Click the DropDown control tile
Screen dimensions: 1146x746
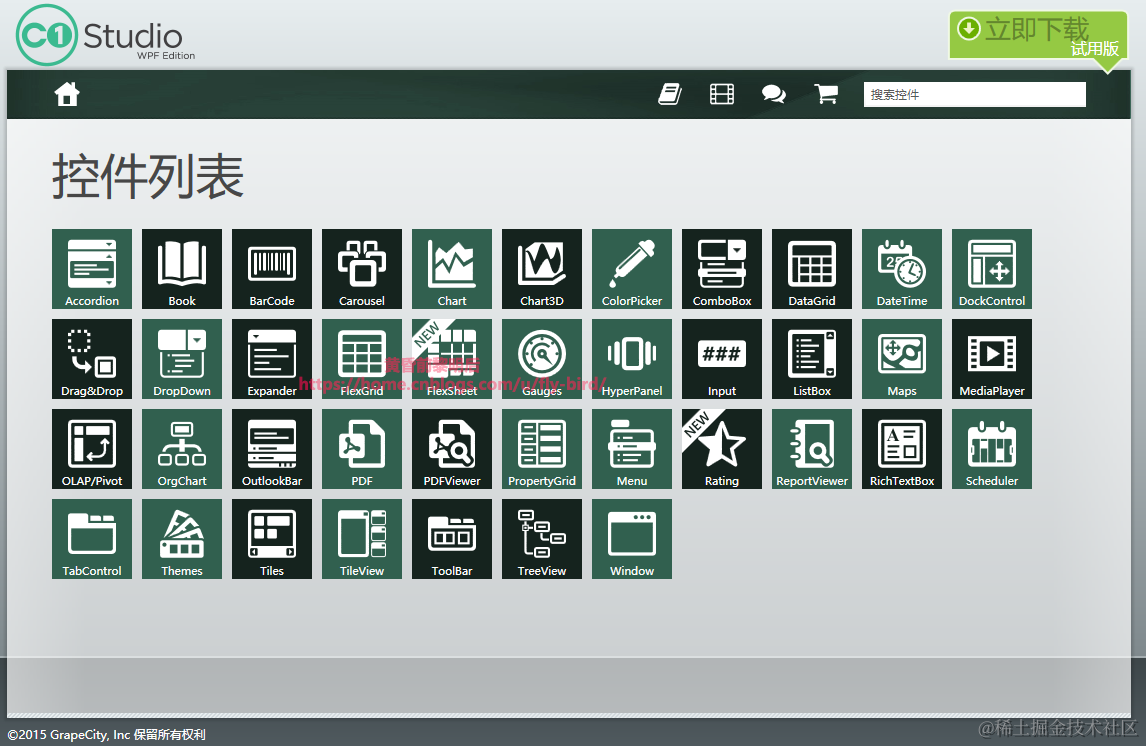click(x=182, y=359)
